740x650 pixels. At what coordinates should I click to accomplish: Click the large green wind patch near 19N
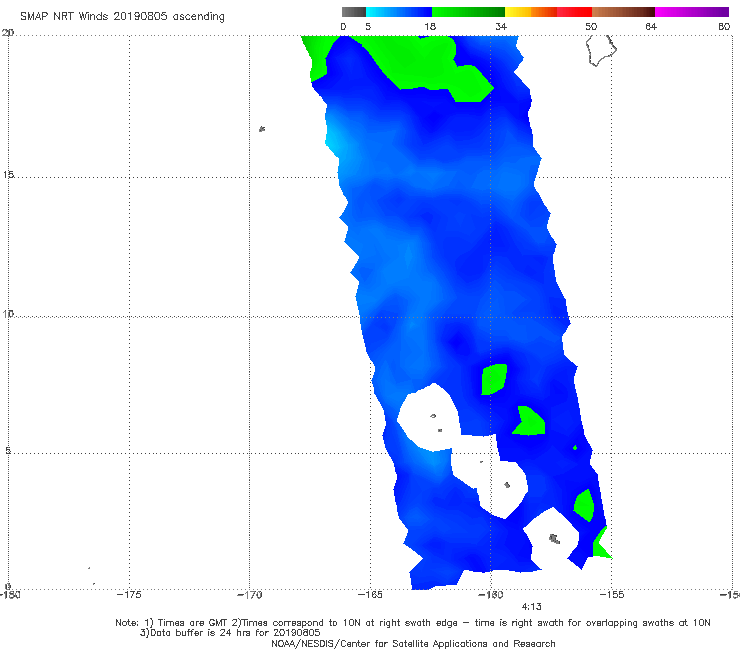tap(425, 66)
